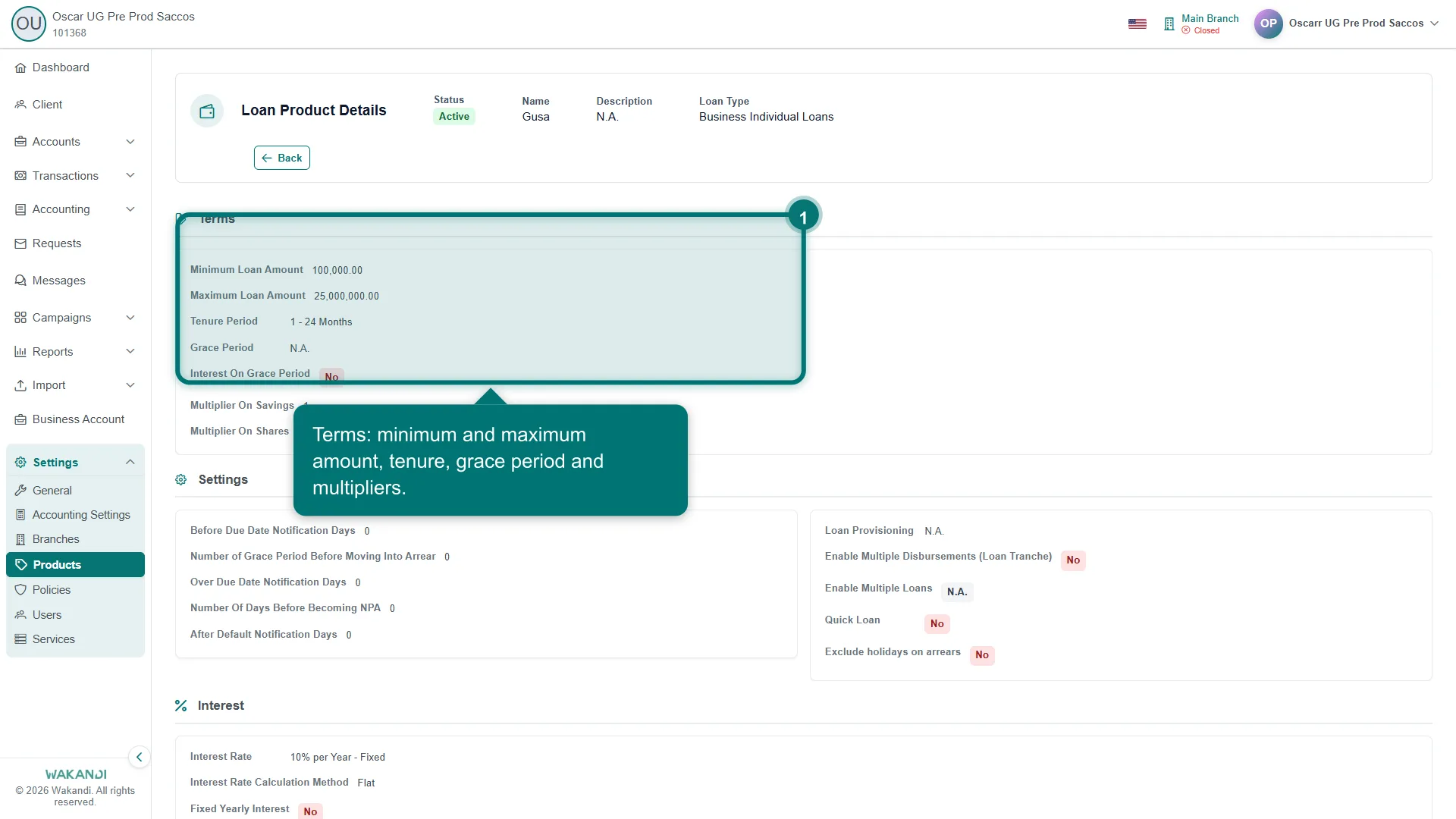The width and height of the screenshot is (1456, 819).
Task: Click the 'Business Individual Loans' loan type
Action: point(766,117)
